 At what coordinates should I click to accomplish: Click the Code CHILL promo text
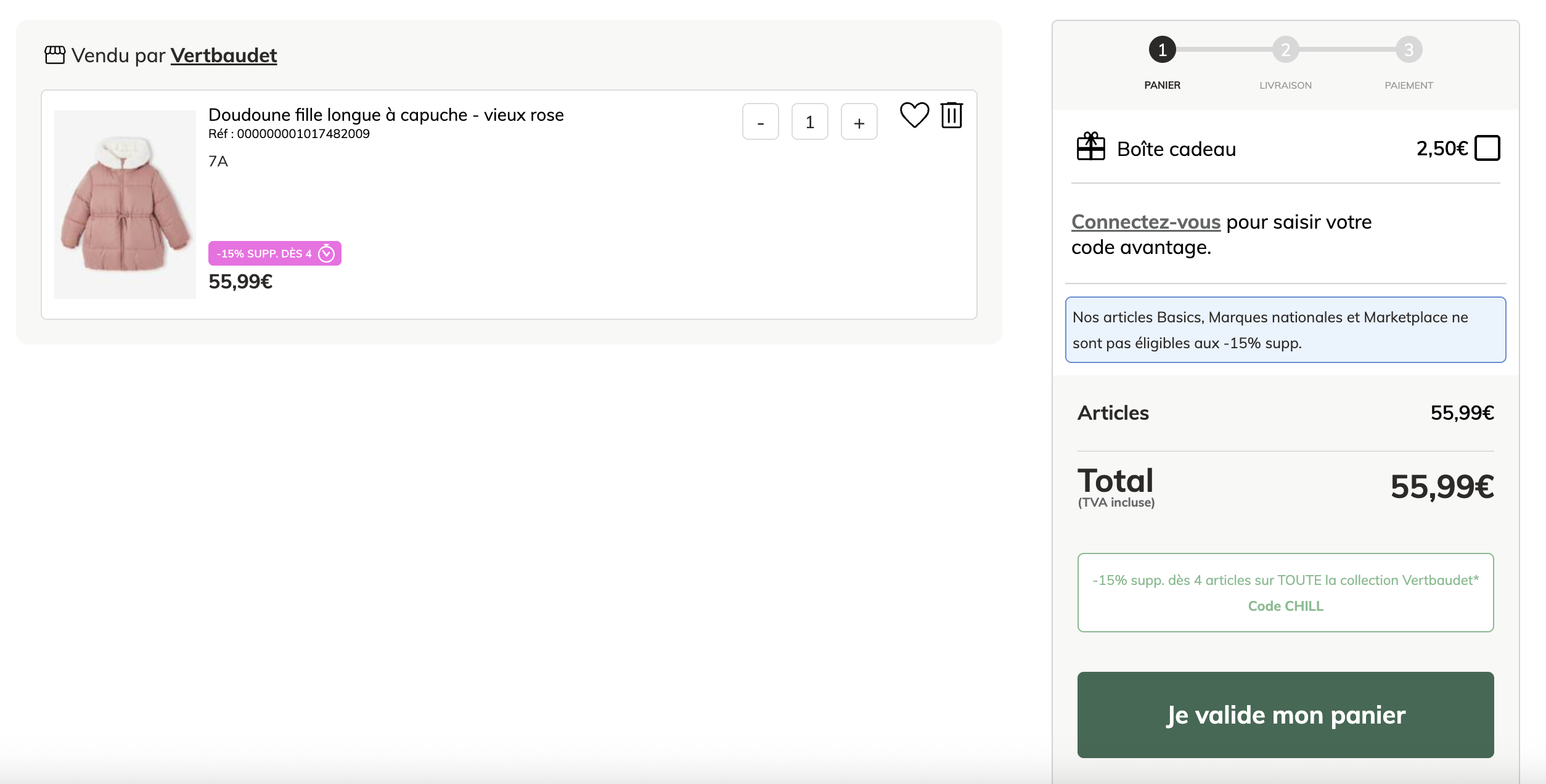pos(1285,606)
